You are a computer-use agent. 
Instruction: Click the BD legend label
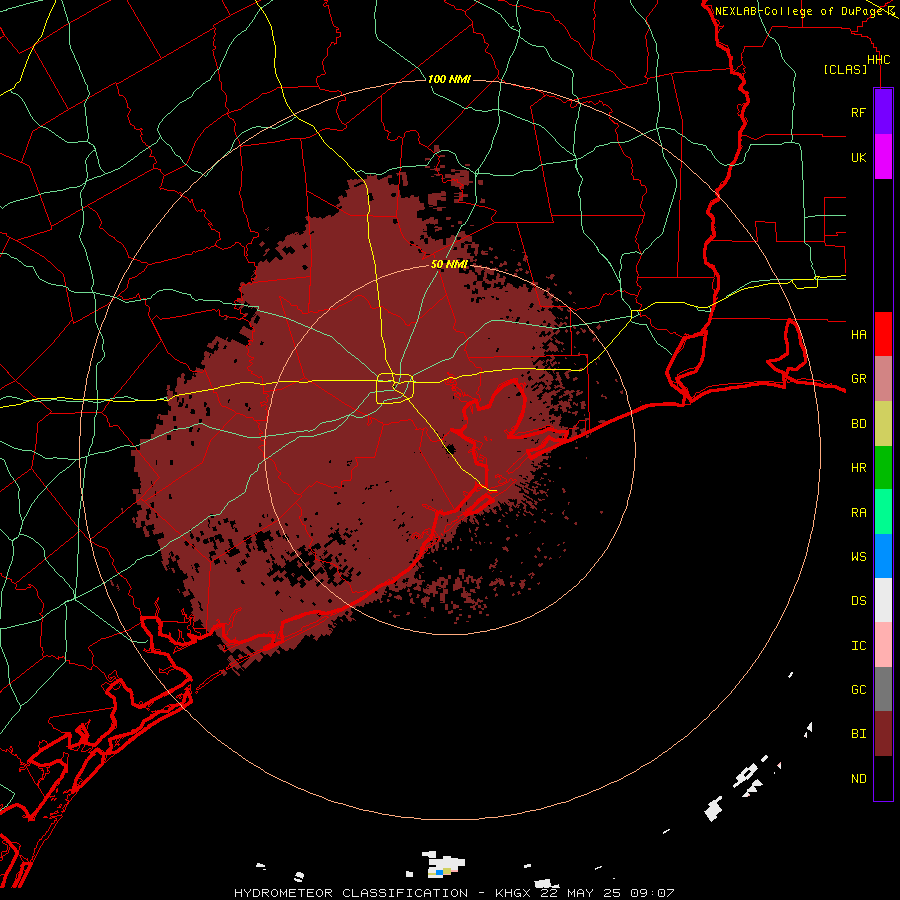[858, 424]
